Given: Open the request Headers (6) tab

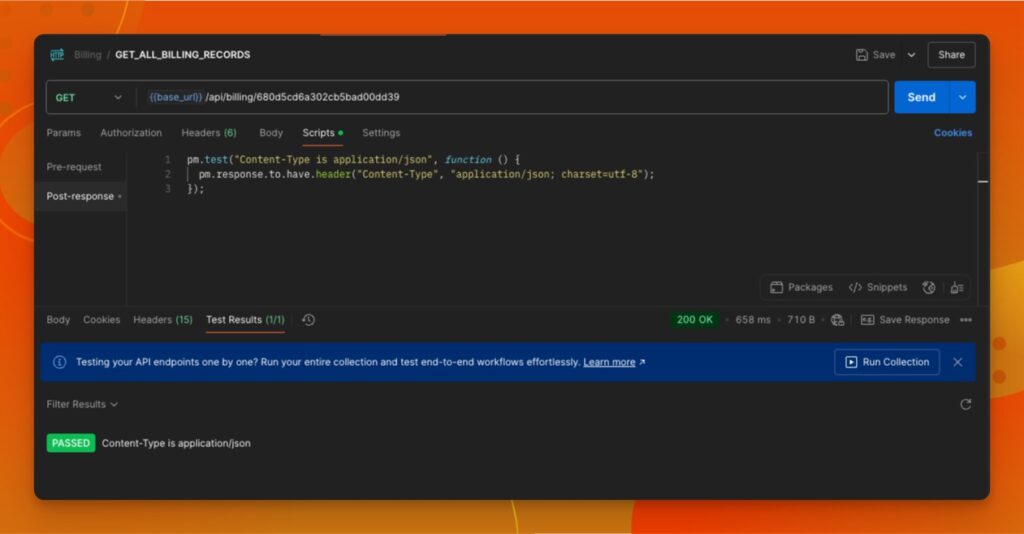Looking at the screenshot, I should [x=209, y=133].
